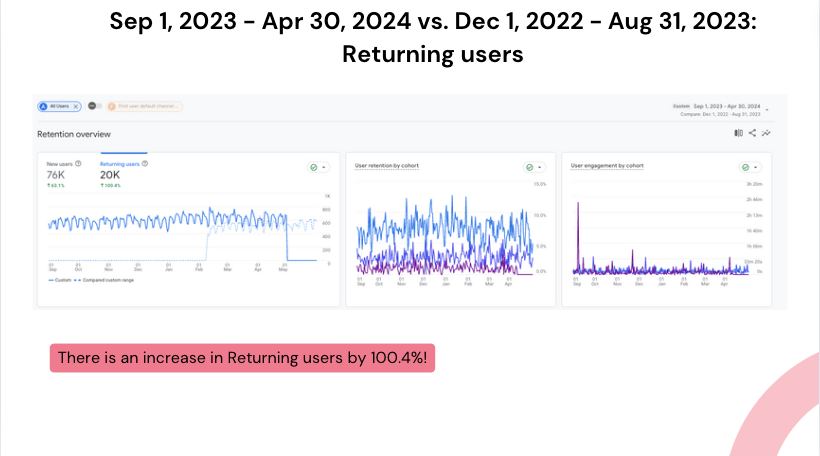Toggle the comparison switch next to All Users
The height and width of the screenshot is (456, 820).
(94, 106)
